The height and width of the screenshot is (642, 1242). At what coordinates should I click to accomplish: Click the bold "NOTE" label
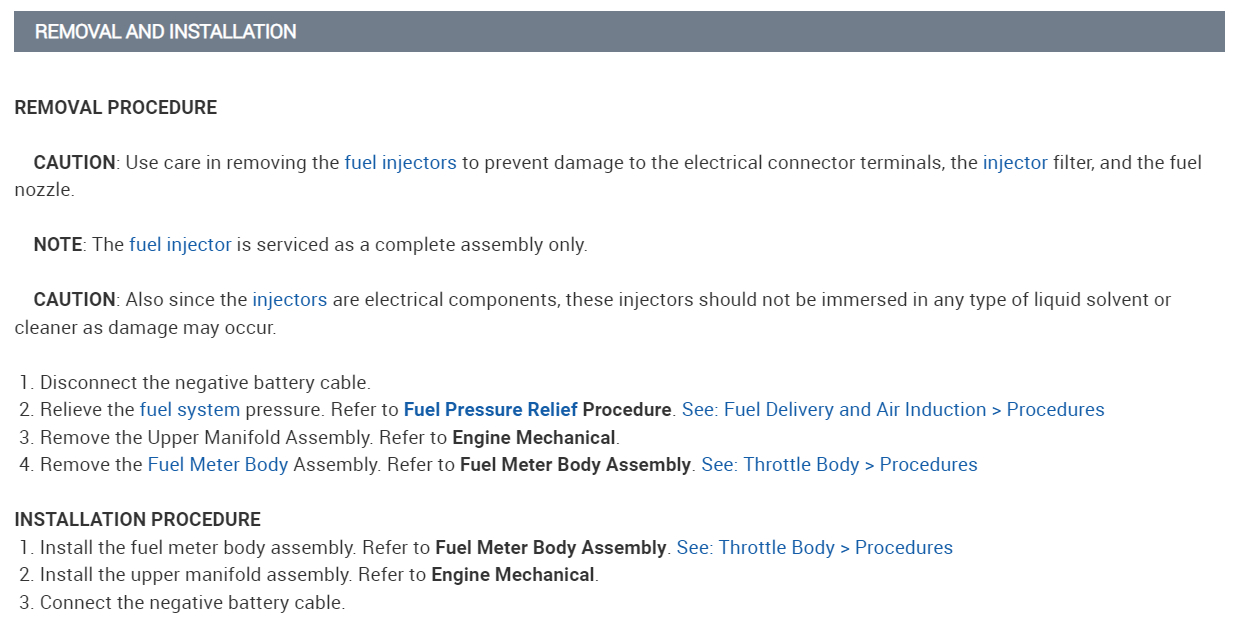point(58,245)
